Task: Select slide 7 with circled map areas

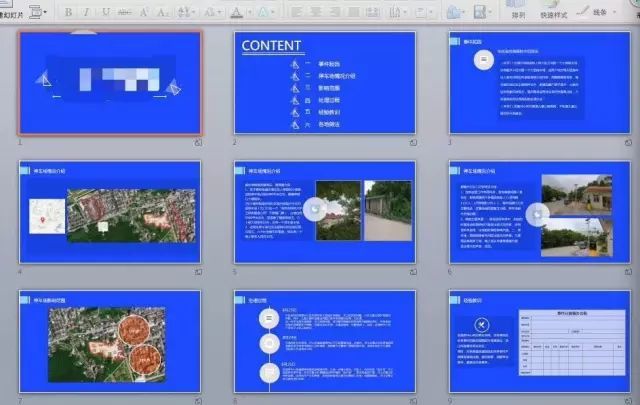Action: click(110, 341)
